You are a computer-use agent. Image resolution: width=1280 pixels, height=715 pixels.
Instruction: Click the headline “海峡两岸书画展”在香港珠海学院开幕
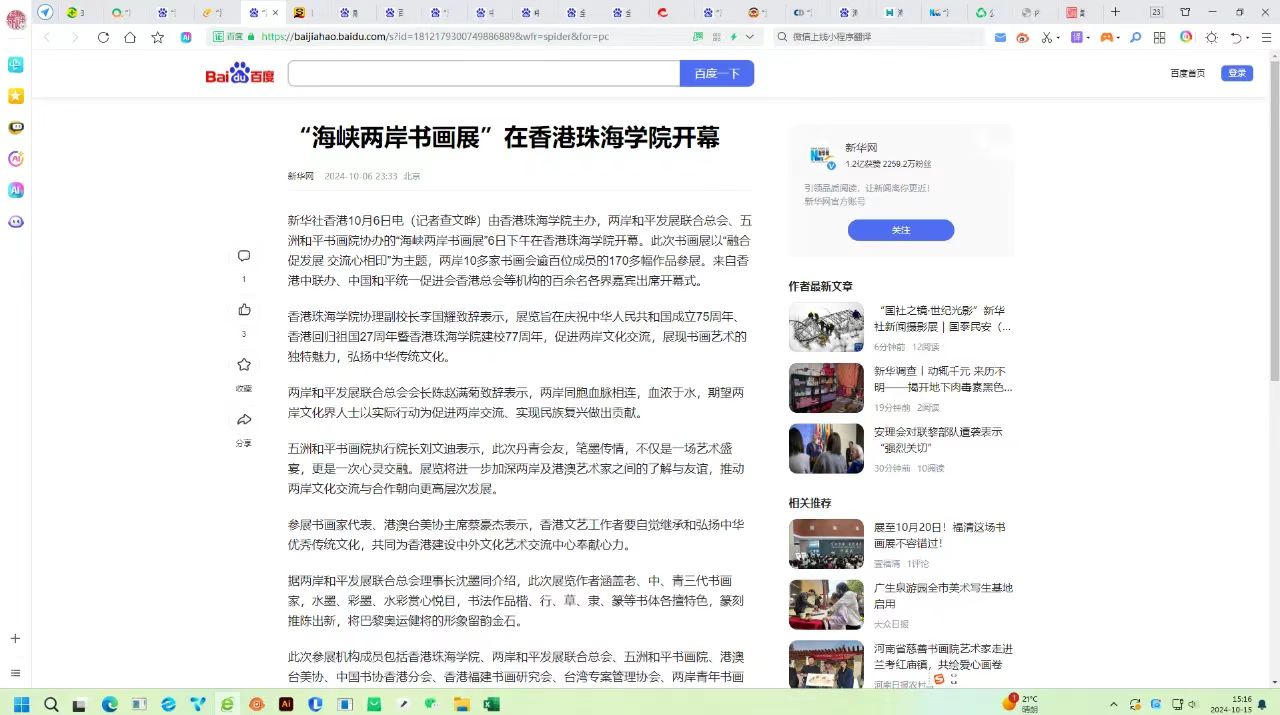pos(510,138)
